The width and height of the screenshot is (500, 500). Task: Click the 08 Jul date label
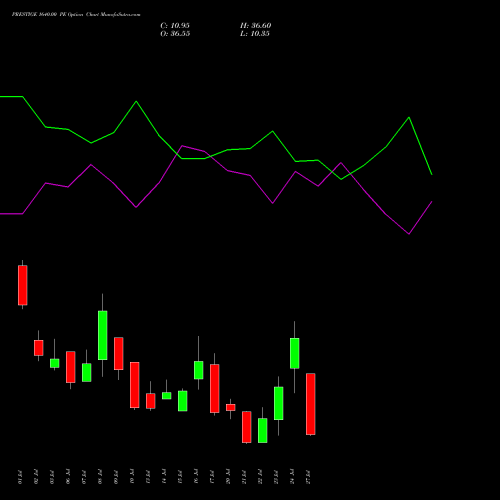(100, 477)
